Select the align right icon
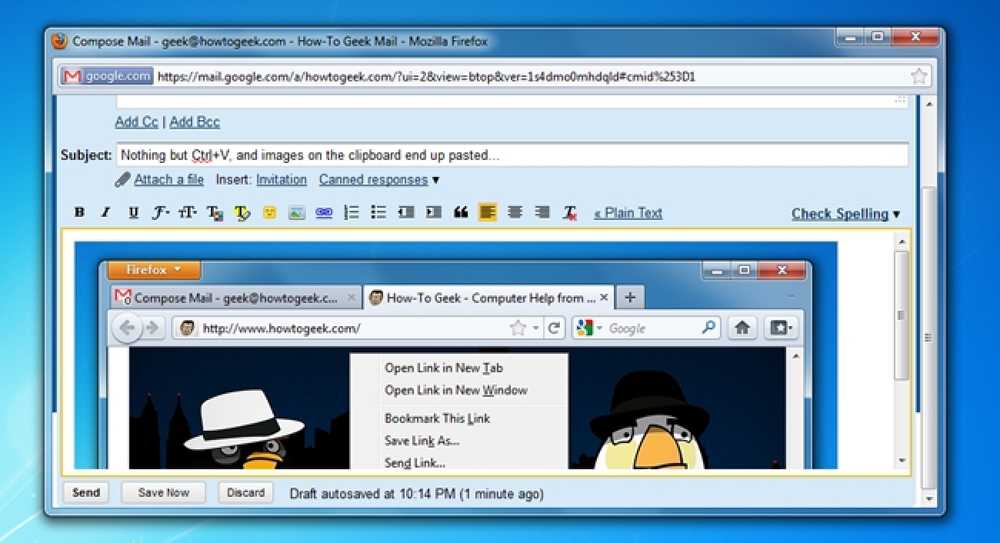Viewport: 1000px width, 543px height. [x=542, y=212]
